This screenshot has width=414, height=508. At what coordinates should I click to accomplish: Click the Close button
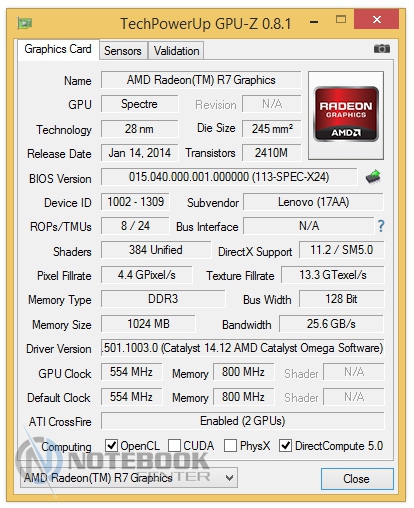pos(357,479)
